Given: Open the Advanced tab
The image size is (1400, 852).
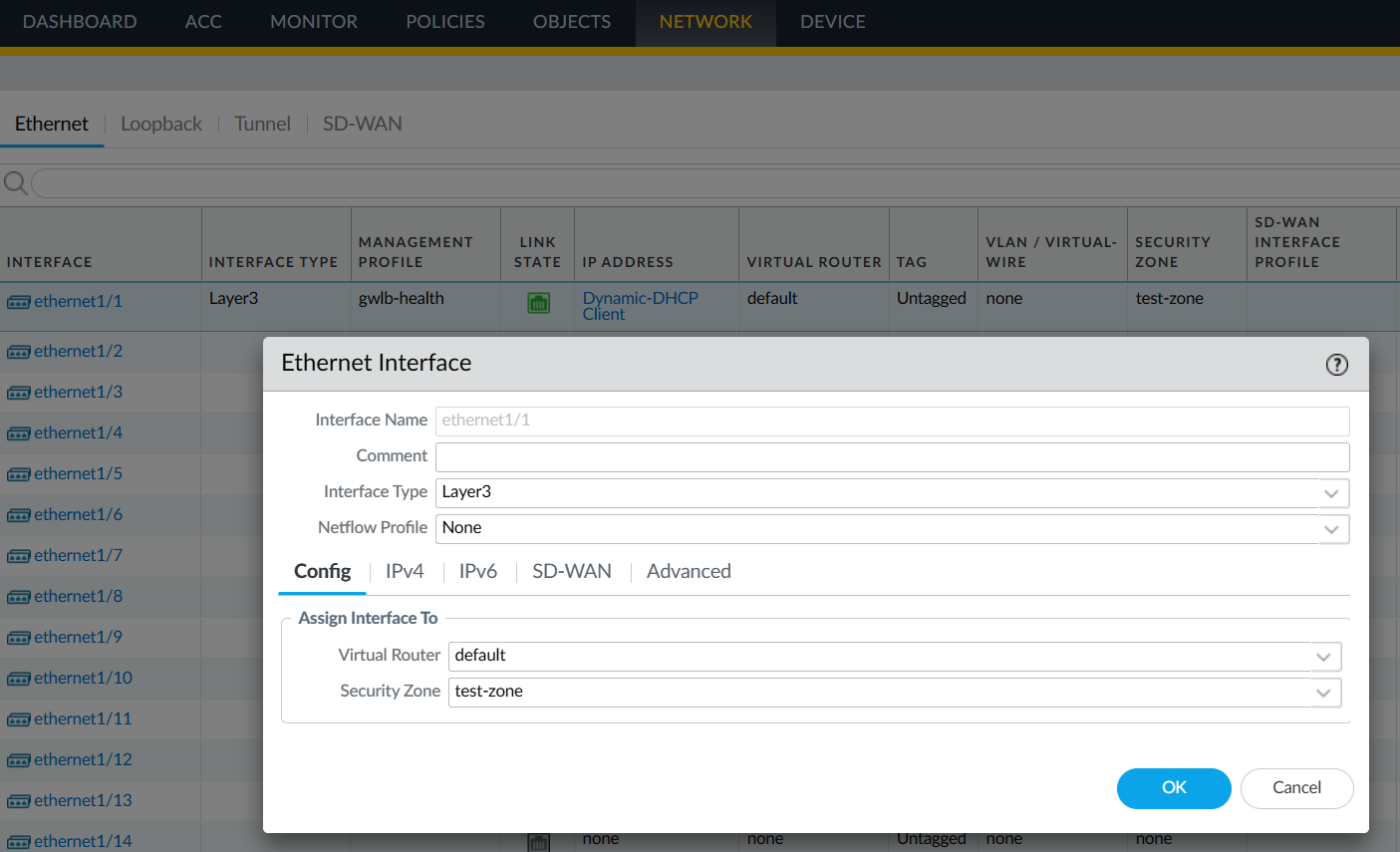Looking at the screenshot, I should tap(689, 571).
